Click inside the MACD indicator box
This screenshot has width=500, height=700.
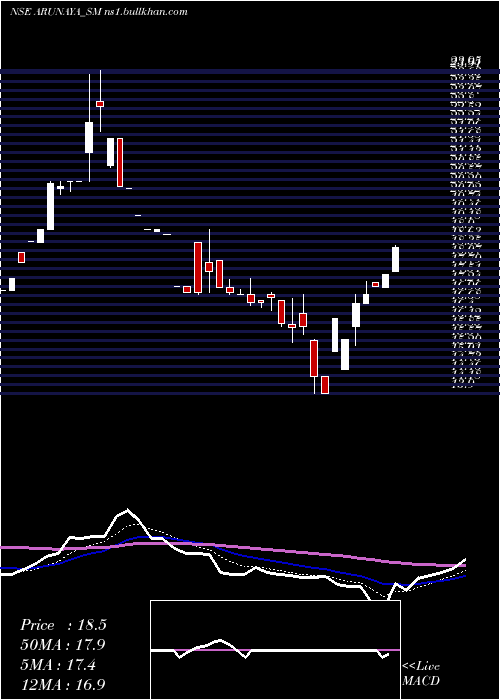click(275, 650)
